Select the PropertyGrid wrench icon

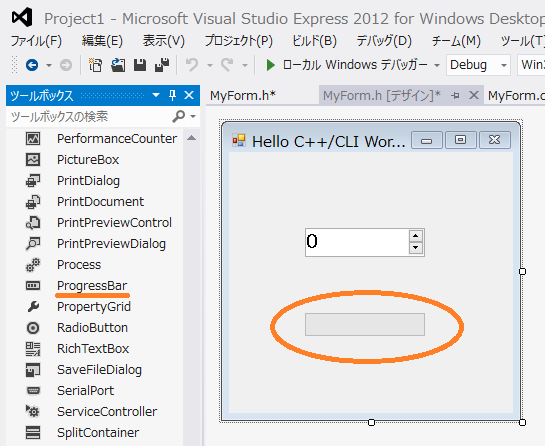pyautogui.click(x=33, y=307)
